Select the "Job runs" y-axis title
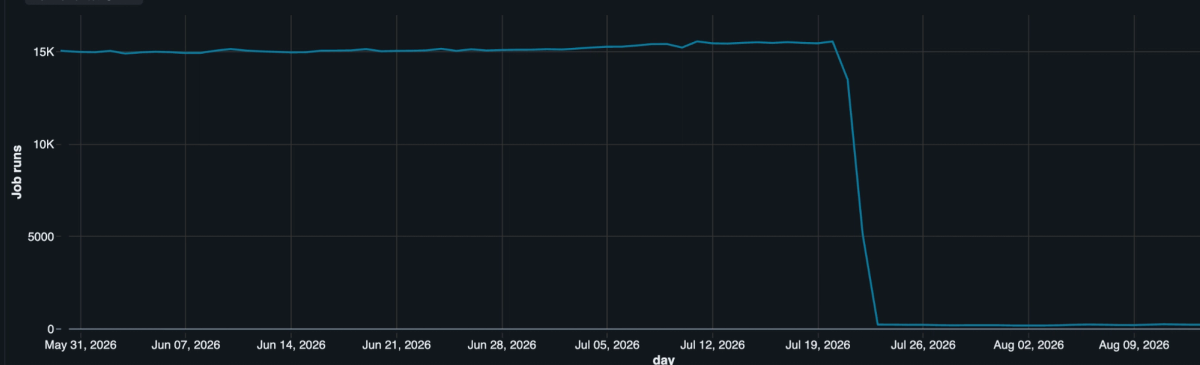The height and width of the screenshot is (365, 1200). pos(17,173)
